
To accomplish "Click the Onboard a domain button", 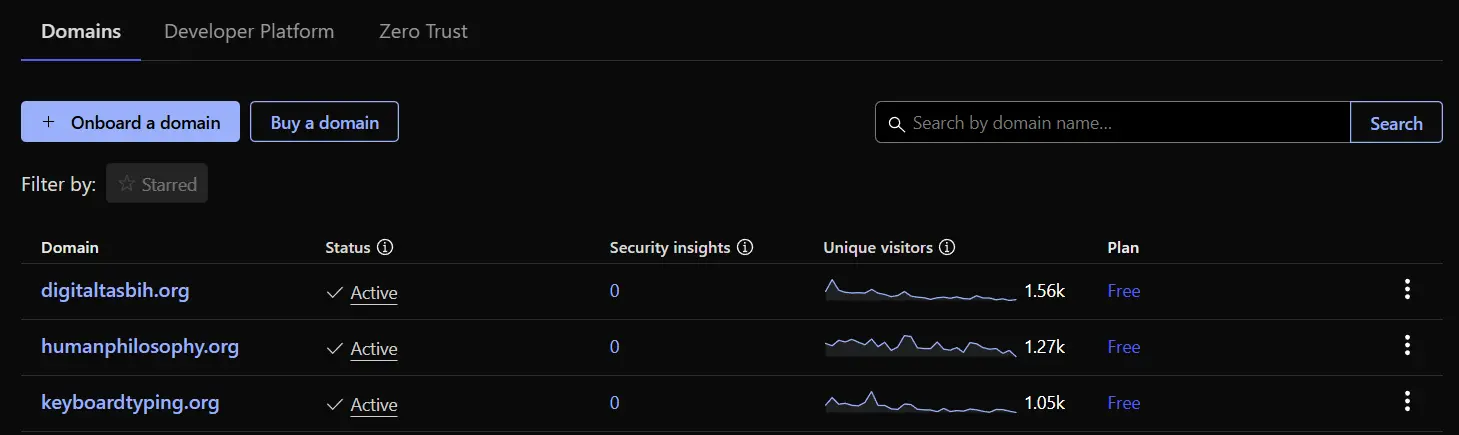I will point(130,122).
